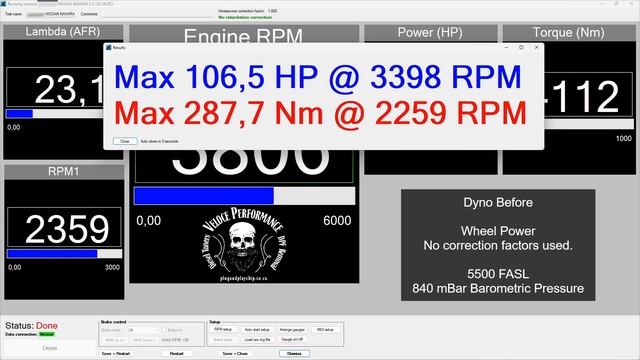
Task: Click the Status: Done label
Action: (x=31, y=326)
